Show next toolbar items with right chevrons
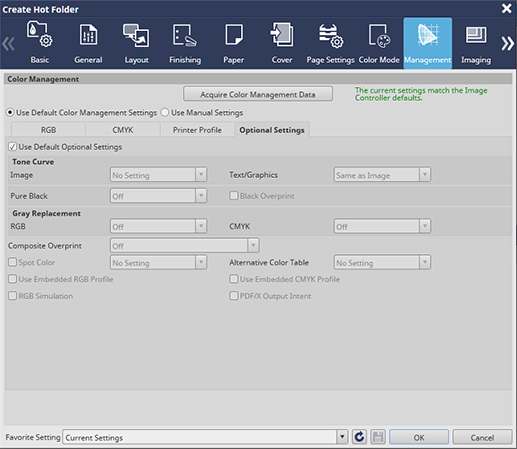 point(507,44)
